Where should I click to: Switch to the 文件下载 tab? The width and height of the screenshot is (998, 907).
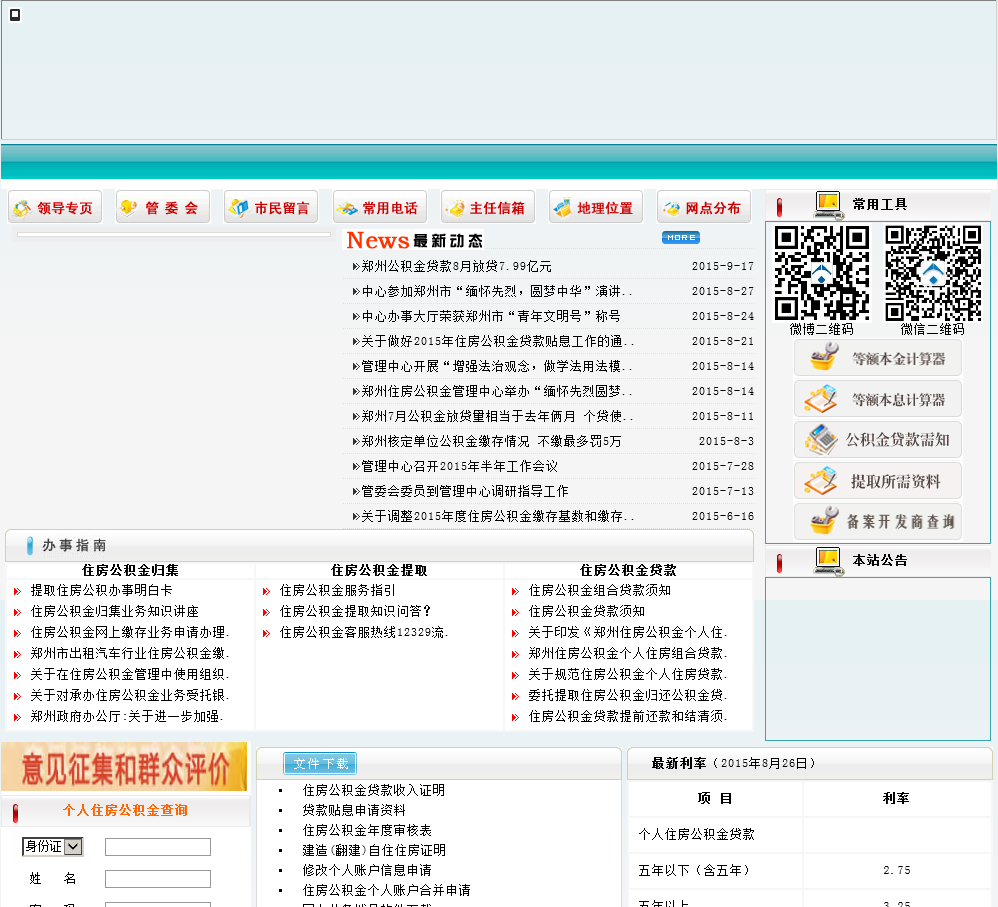pos(320,763)
